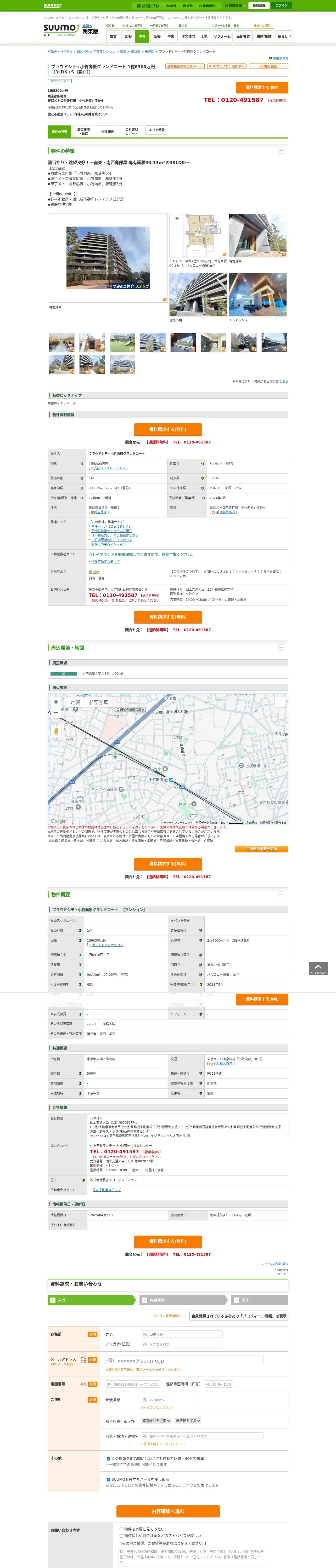Click 資料請求する(無料) button beside phone number
Screen dimensions: 336x1568
(262, 88)
